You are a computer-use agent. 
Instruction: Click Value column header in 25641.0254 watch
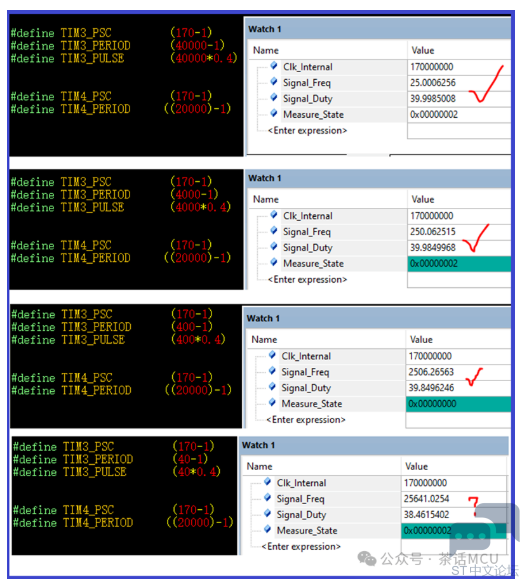point(416,466)
